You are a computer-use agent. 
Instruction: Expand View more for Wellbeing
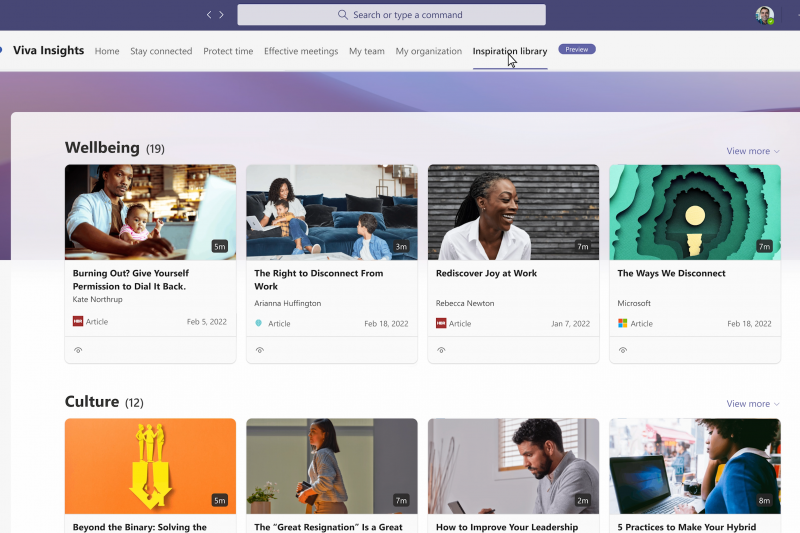tap(753, 151)
